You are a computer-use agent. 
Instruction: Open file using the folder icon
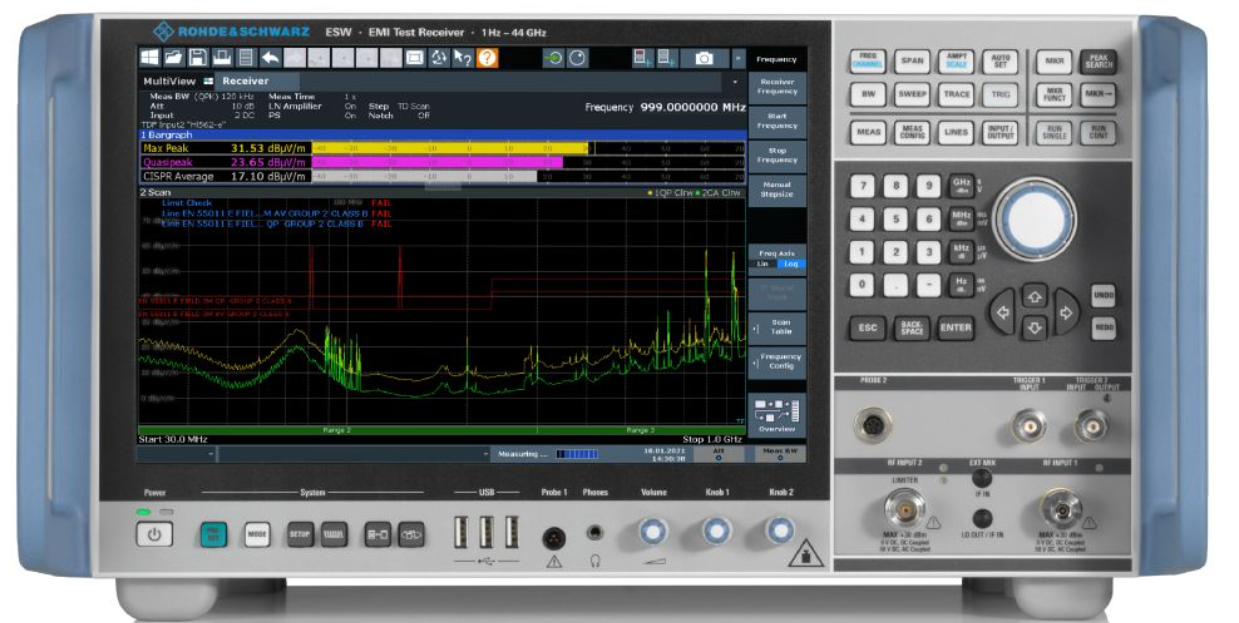pyautogui.click(x=173, y=58)
